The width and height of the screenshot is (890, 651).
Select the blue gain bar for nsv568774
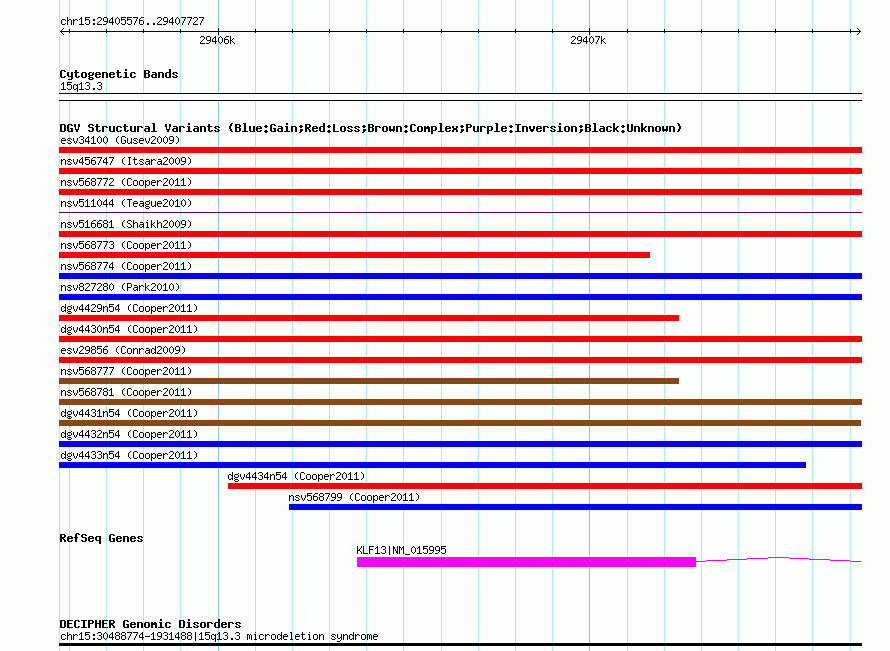[460, 276]
